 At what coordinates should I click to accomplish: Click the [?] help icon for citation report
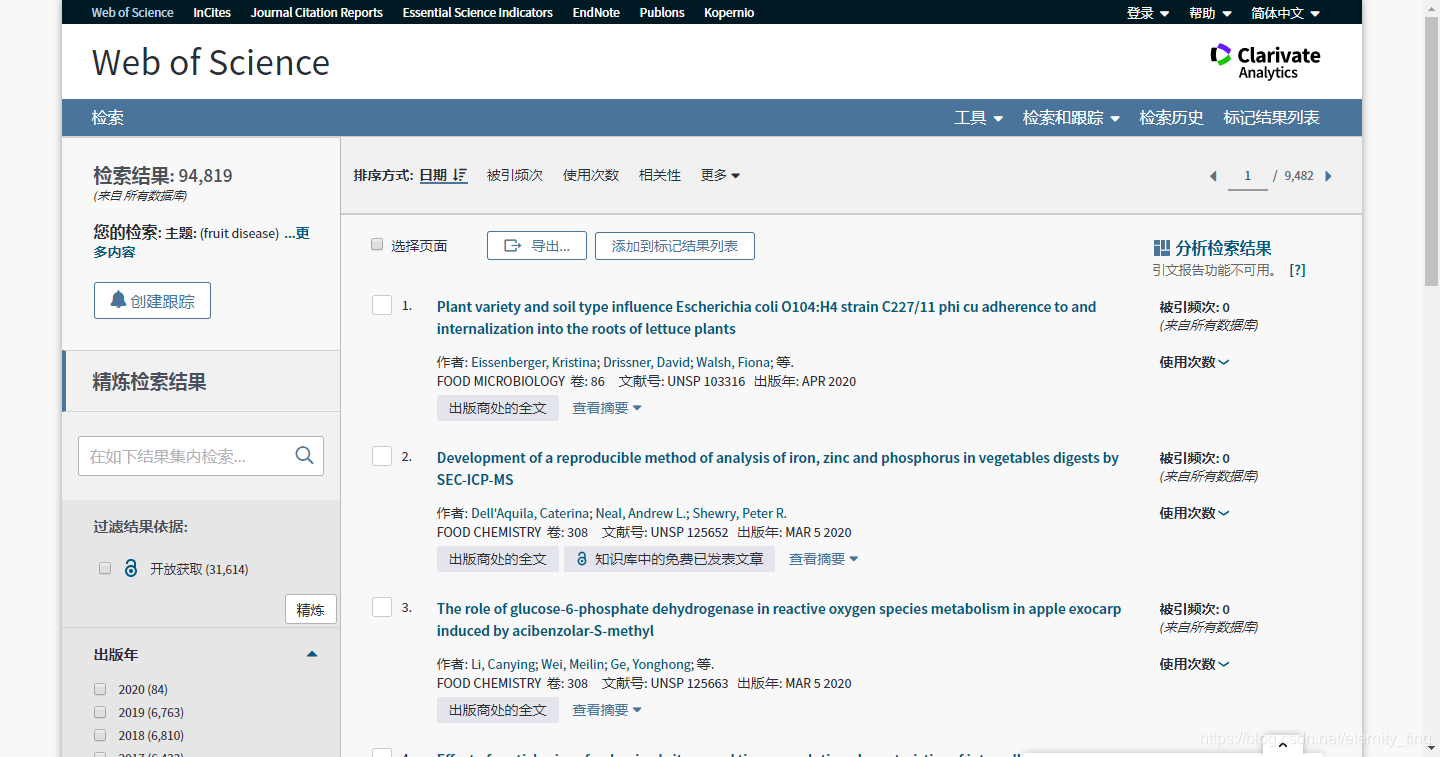click(1297, 270)
